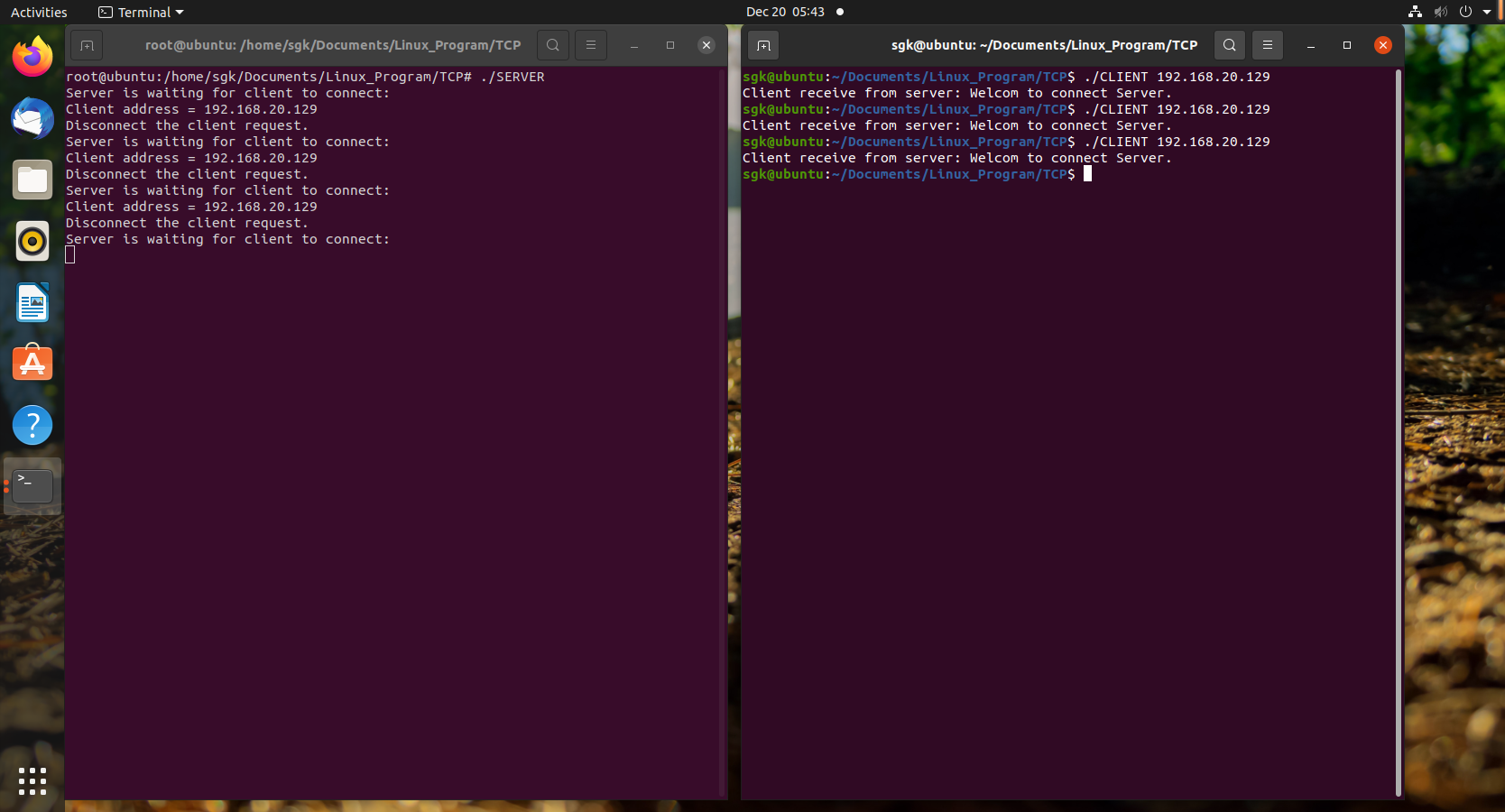Maximize the sgk terminal window
Screen dimensions: 1505x812
coord(1347,45)
